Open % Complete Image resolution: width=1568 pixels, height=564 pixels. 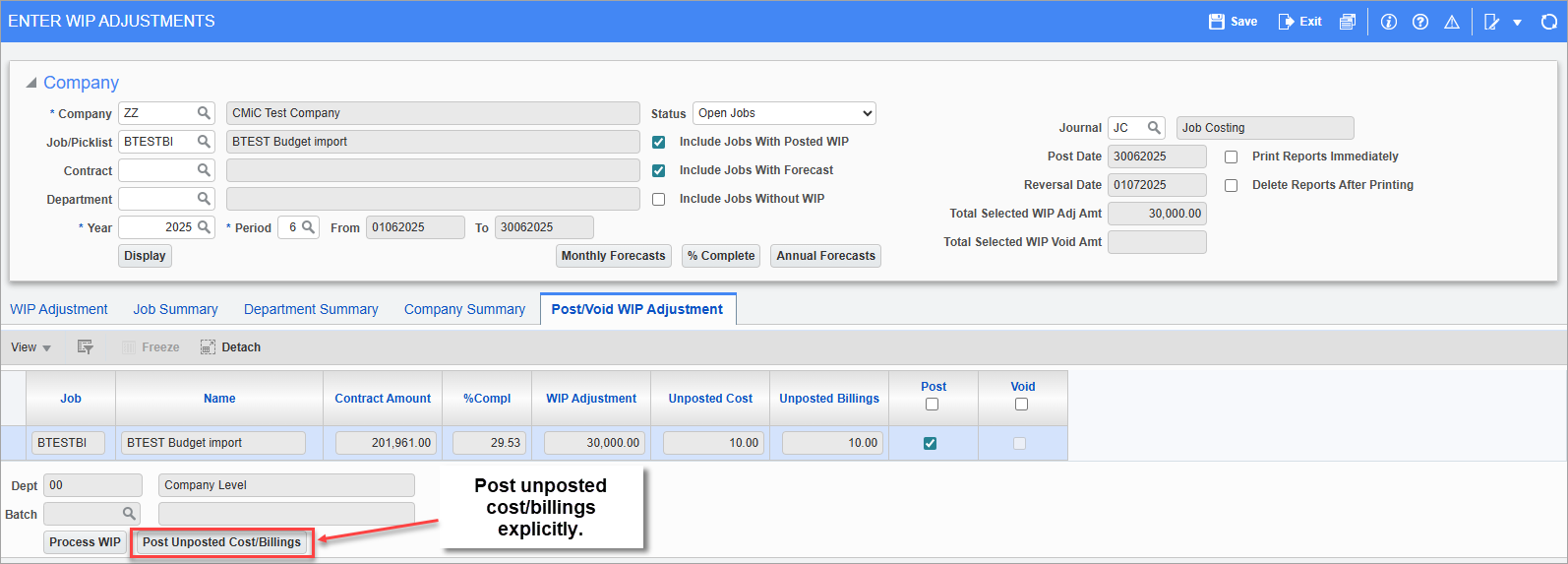[x=722, y=256]
